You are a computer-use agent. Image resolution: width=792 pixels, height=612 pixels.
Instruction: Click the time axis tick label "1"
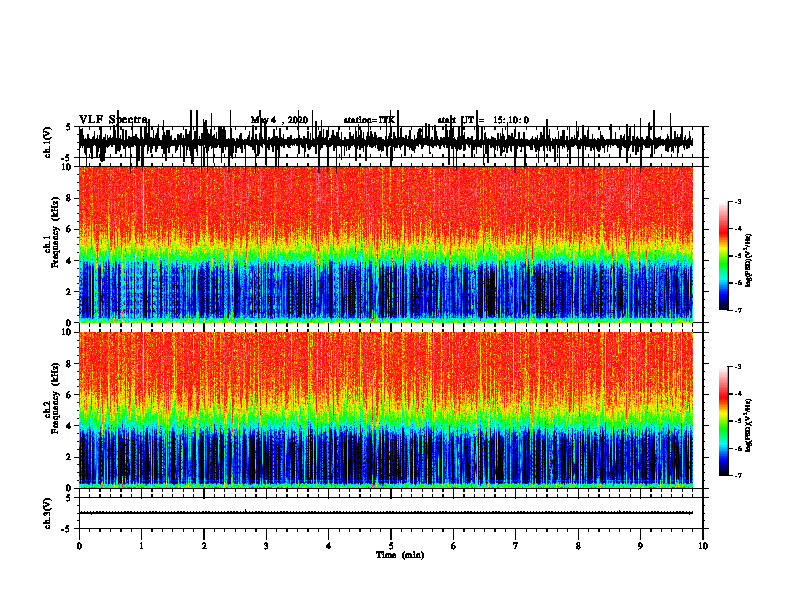141,546
